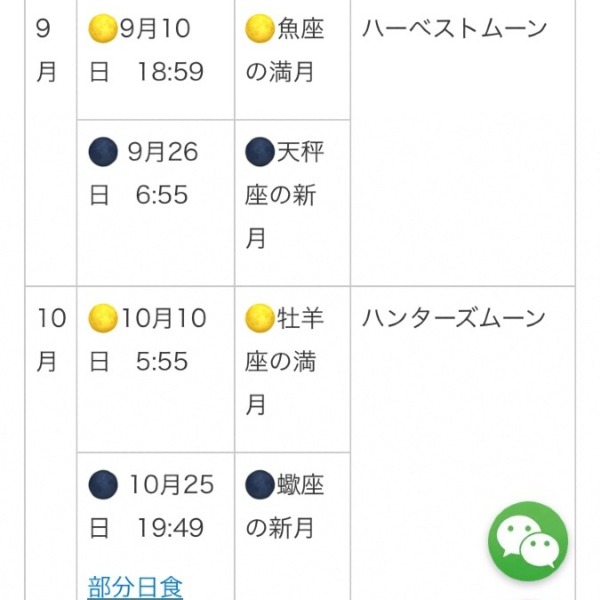Click the 魚座の満月 cell
This screenshot has height=600, width=600.
point(292,59)
